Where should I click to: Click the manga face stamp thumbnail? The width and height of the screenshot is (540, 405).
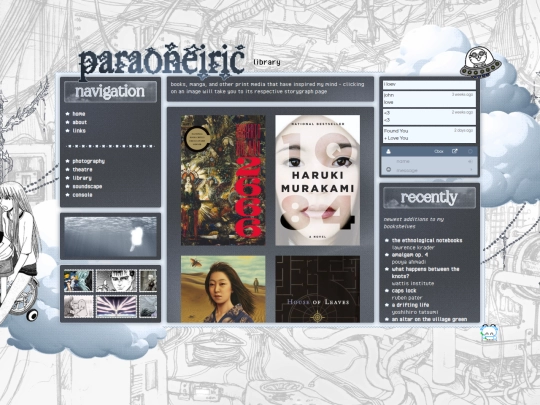click(116, 281)
